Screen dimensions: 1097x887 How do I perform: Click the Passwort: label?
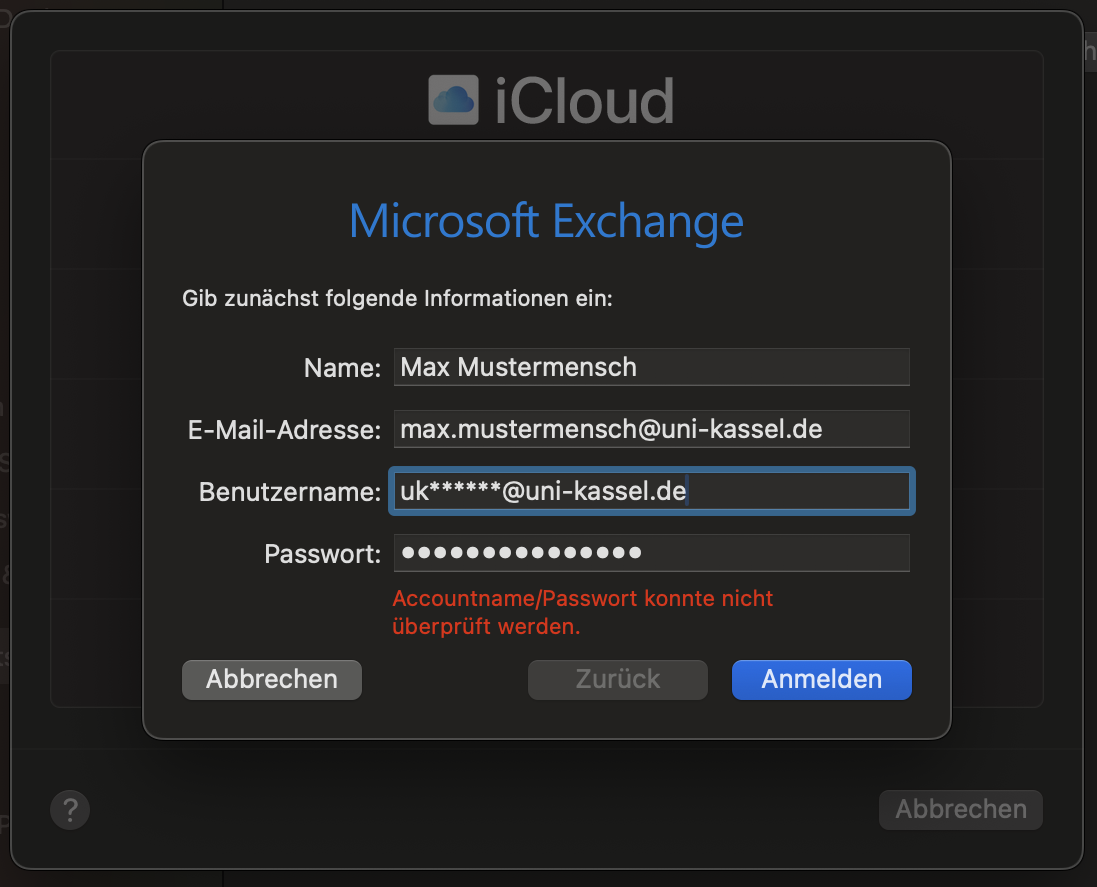pos(323,554)
